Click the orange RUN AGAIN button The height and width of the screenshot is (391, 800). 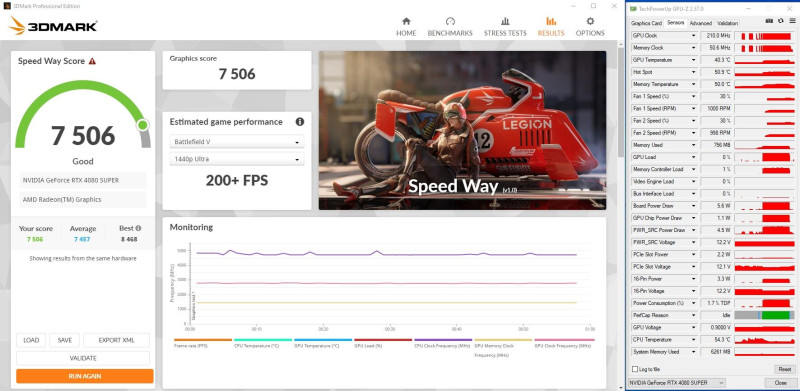[85, 376]
